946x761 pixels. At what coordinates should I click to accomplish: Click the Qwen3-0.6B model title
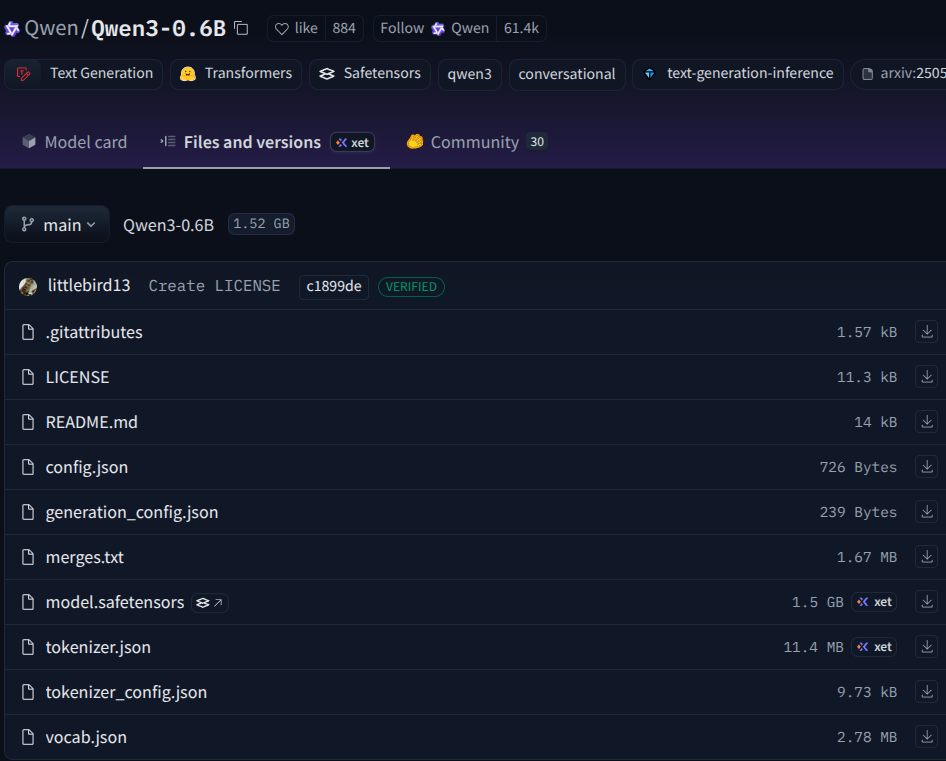(158, 28)
